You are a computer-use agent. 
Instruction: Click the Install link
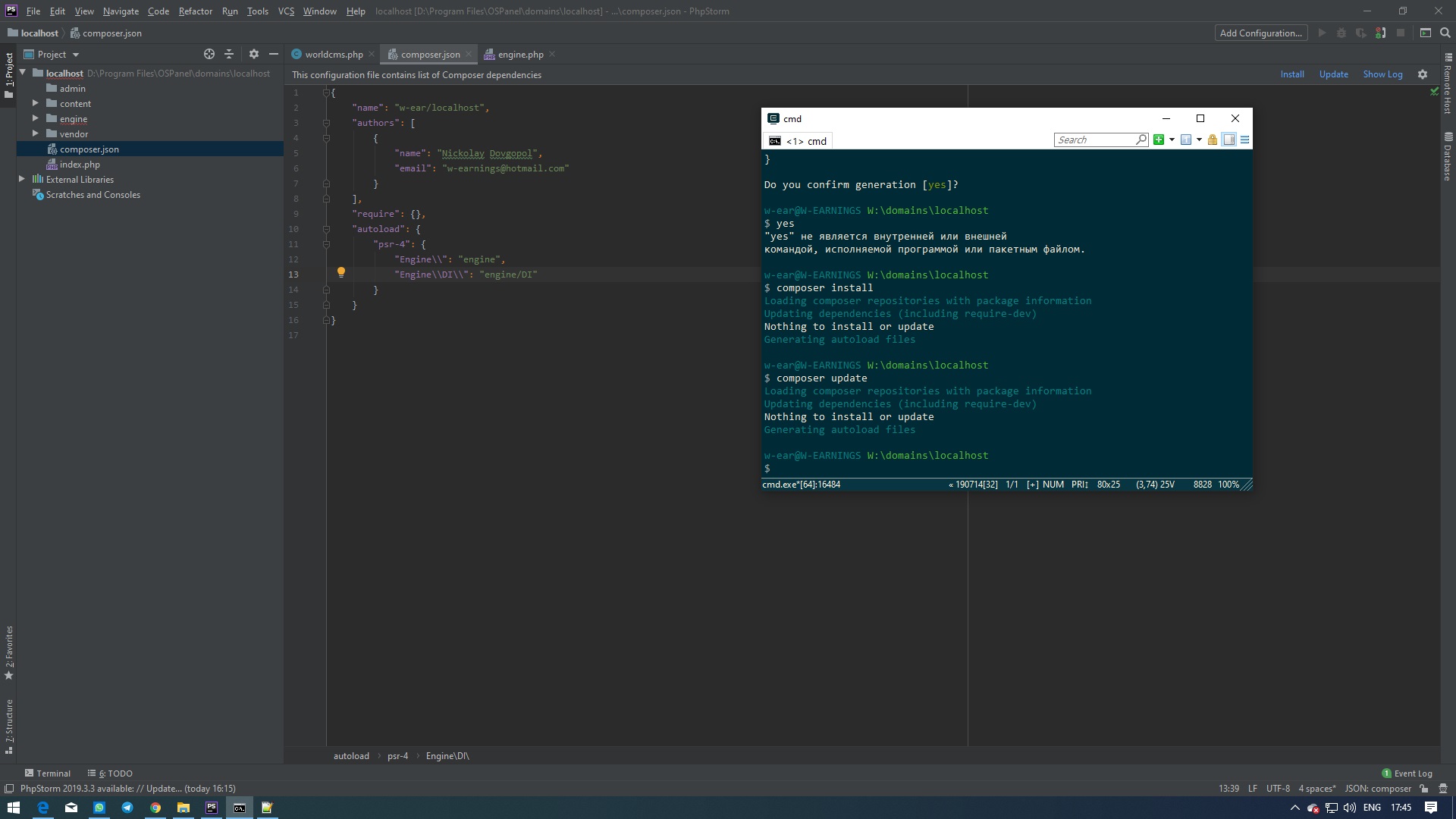click(x=1291, y=74)
